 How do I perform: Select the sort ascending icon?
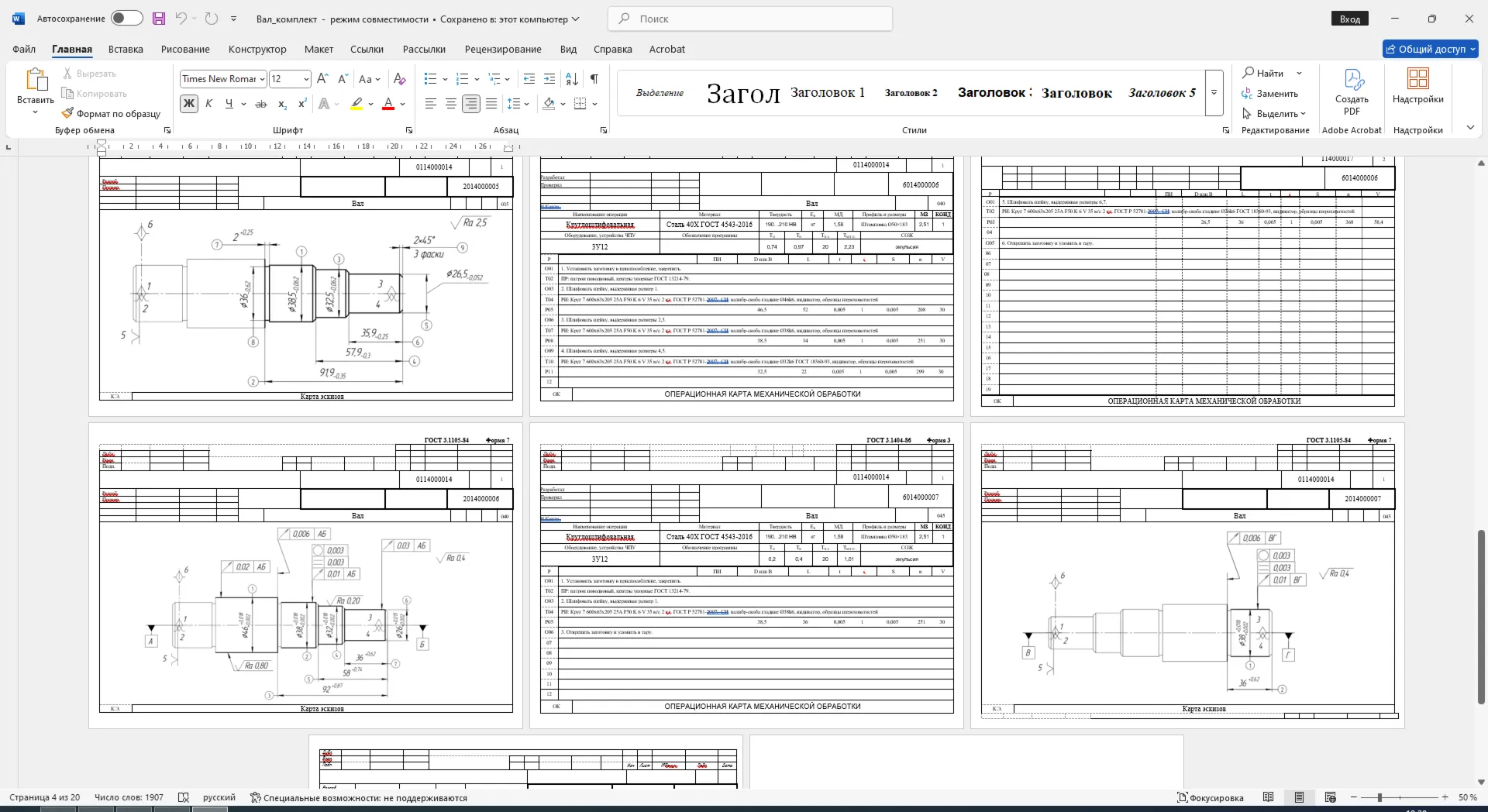(x=572, y=79)
